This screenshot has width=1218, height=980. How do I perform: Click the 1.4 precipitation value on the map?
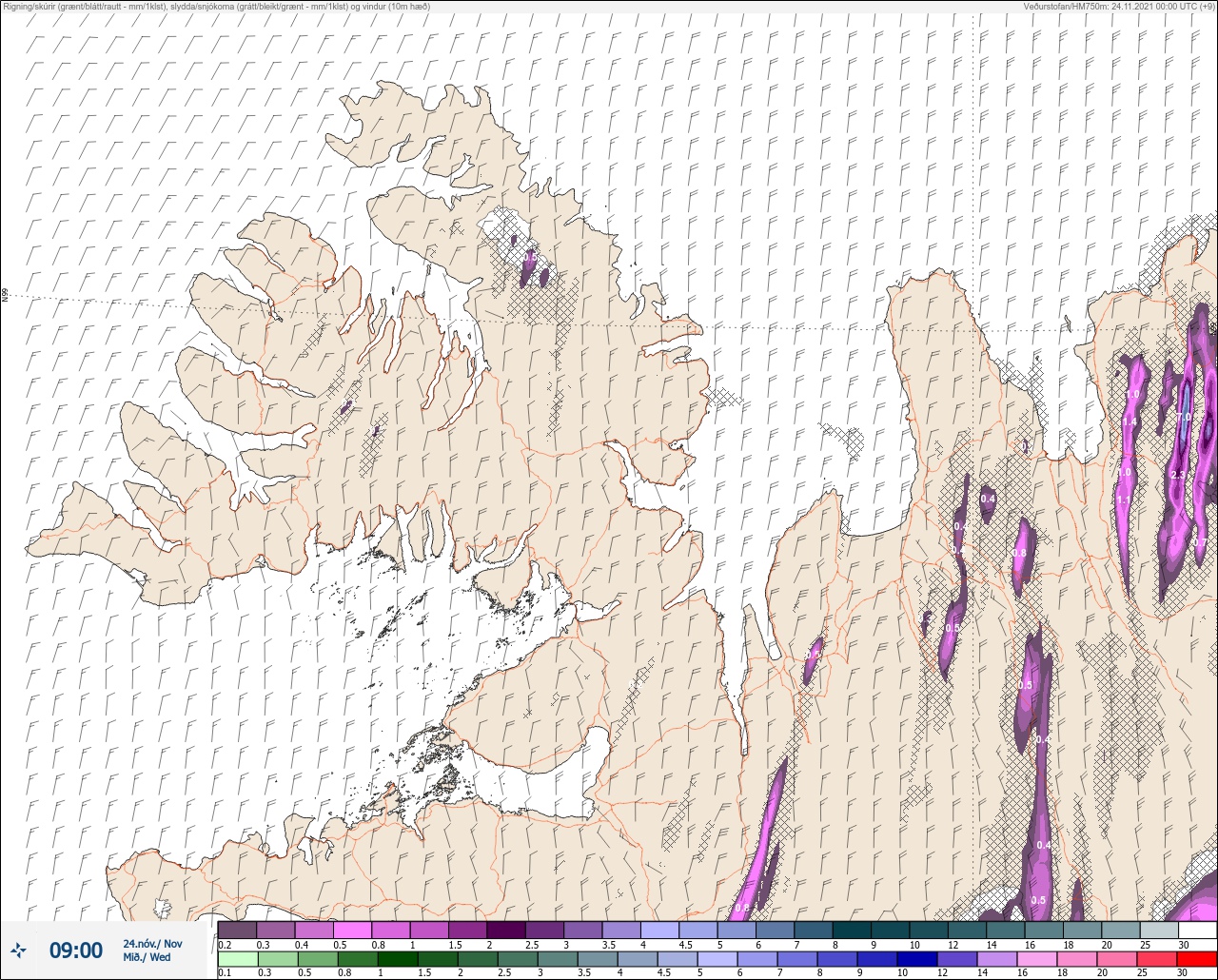tap(1130, 421)
